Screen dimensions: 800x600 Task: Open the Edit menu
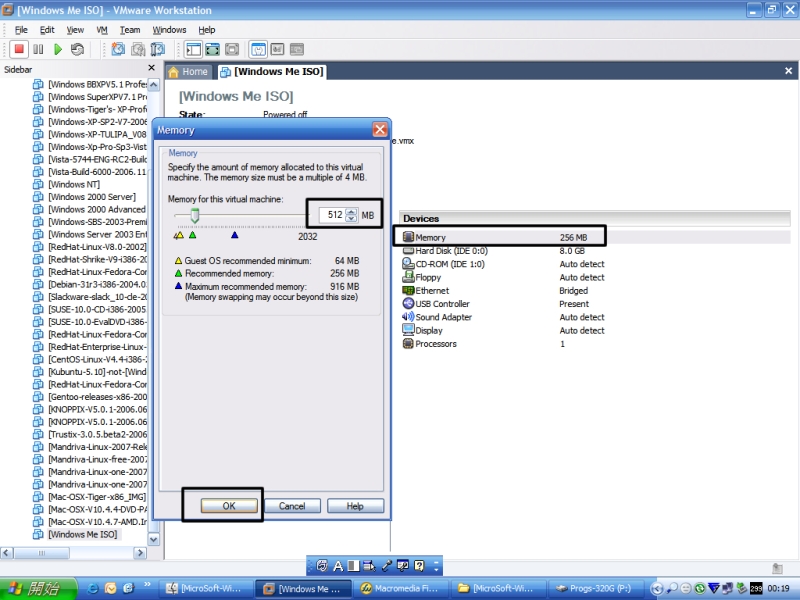(x=47, y=30)
